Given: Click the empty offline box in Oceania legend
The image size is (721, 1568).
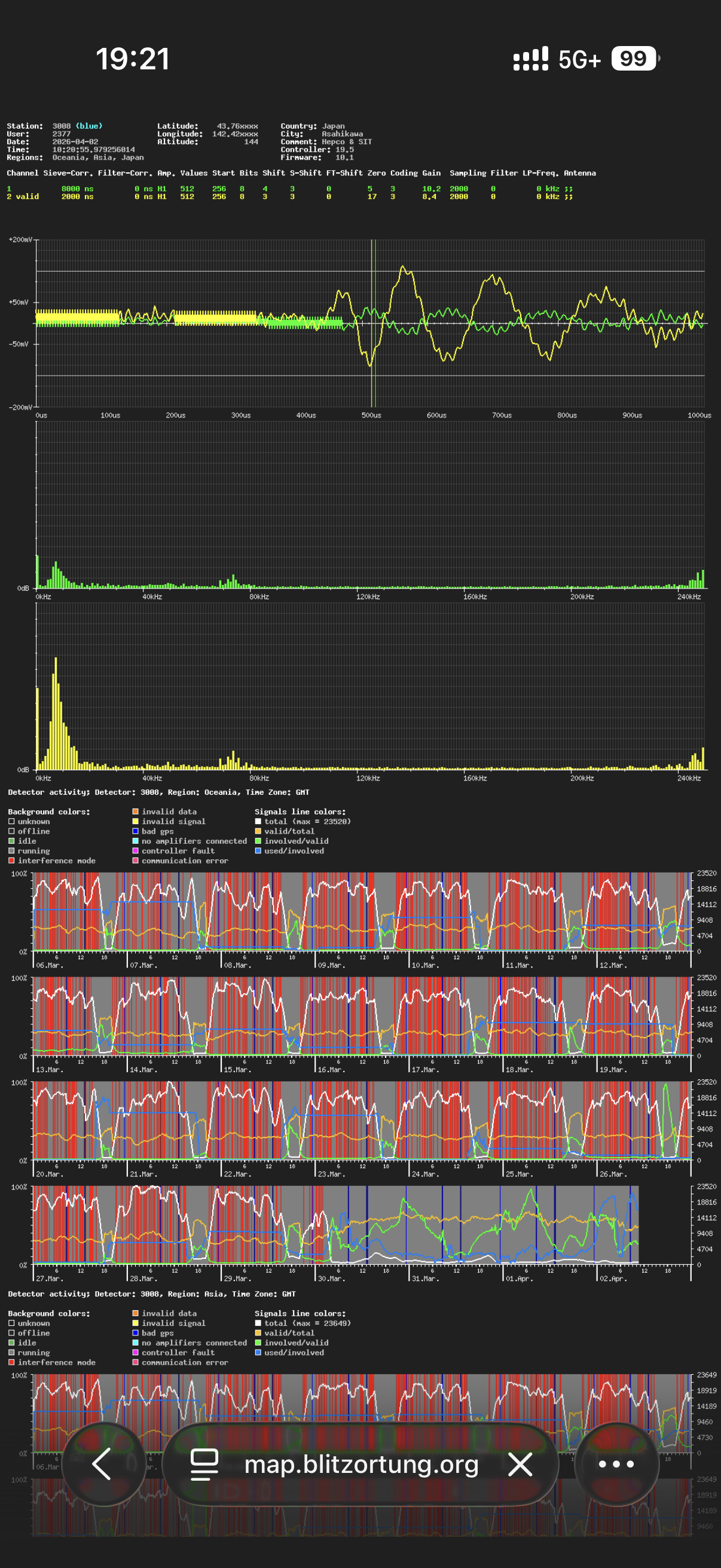Looking at the screenshot, I should point(11,831).
